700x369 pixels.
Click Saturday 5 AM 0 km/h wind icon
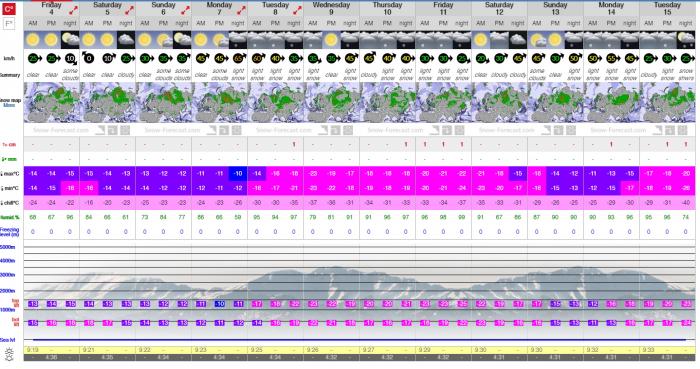point(88,58)
